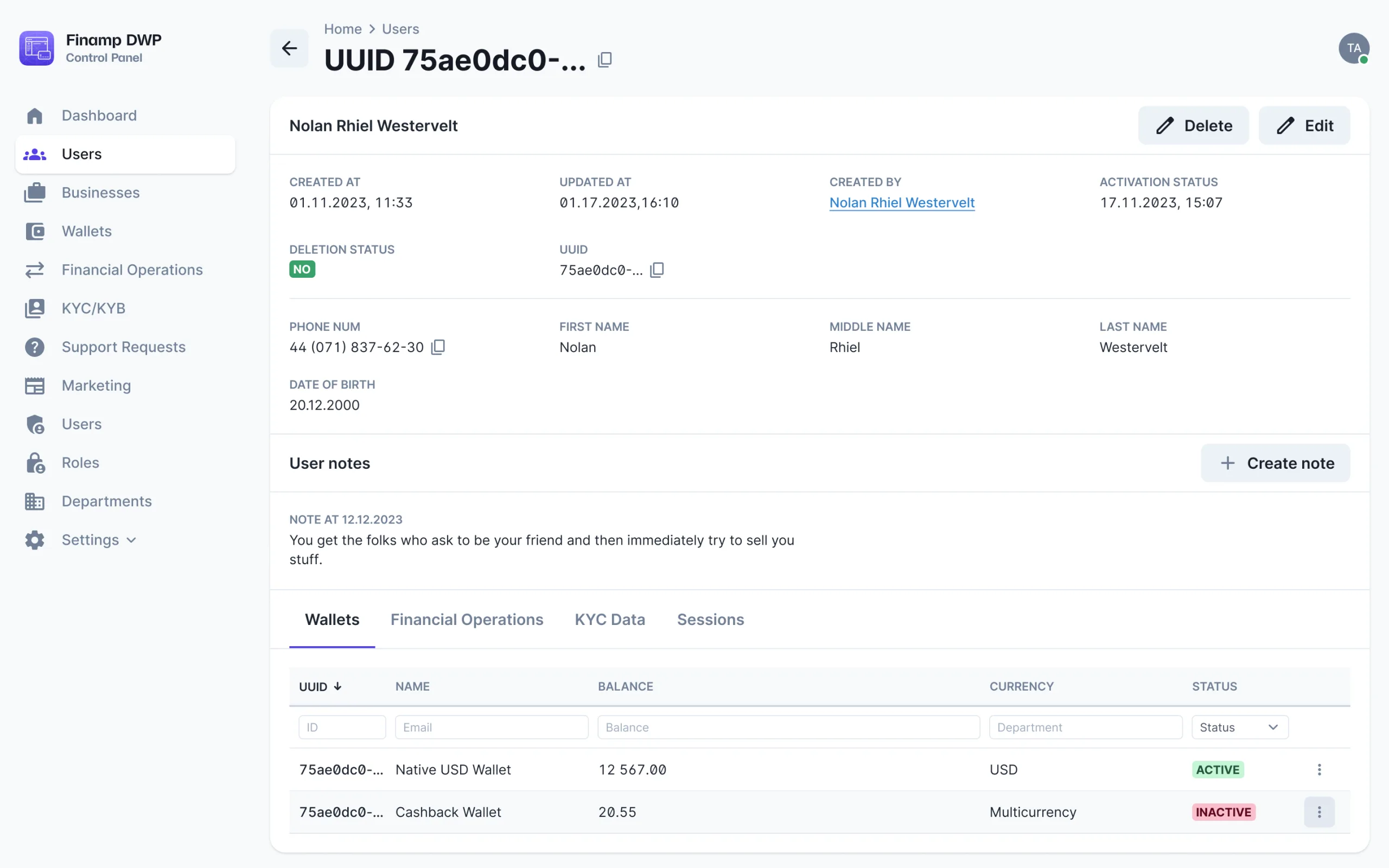Screen dimensions: 1389x868
Task: Open KYC/KYB section in sidebar
Action: [93, 308]
